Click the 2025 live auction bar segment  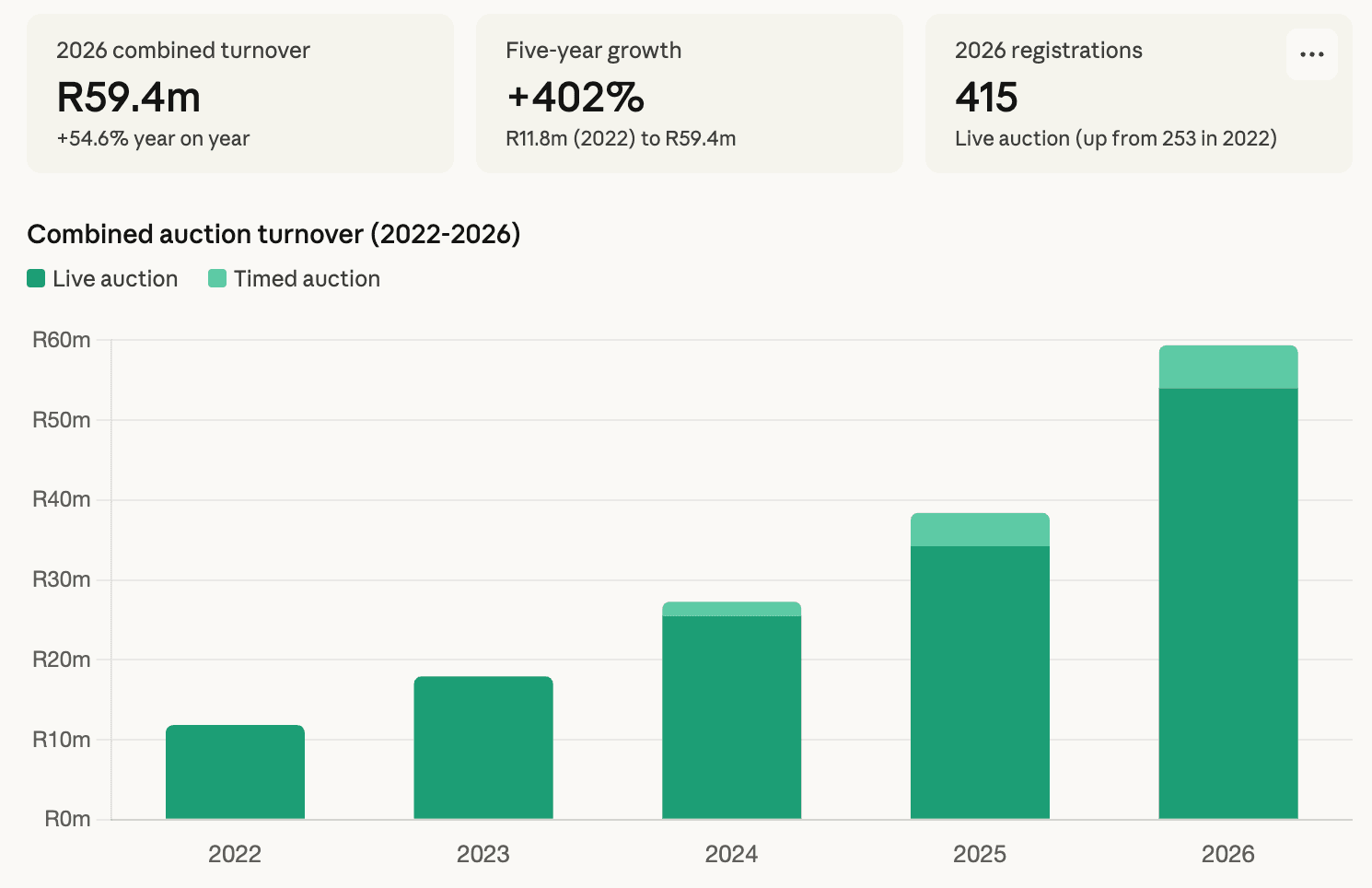[980, 683]
